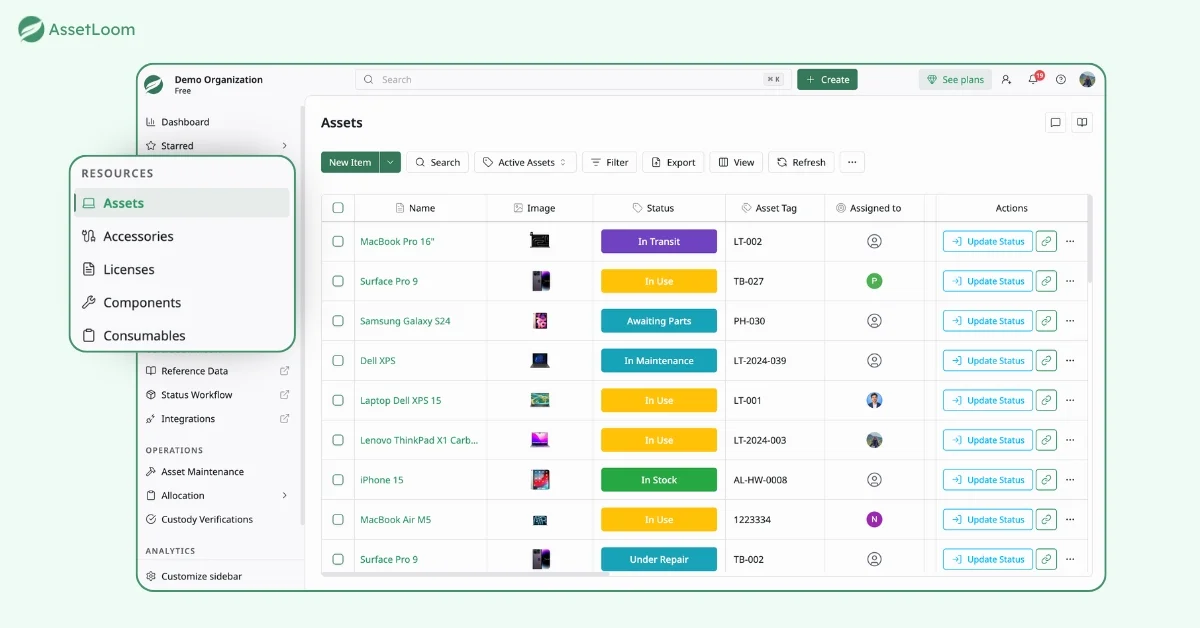The image size is (1200, 628).
Task: Click the three-dots more options toolbar button
Action: 852,162
